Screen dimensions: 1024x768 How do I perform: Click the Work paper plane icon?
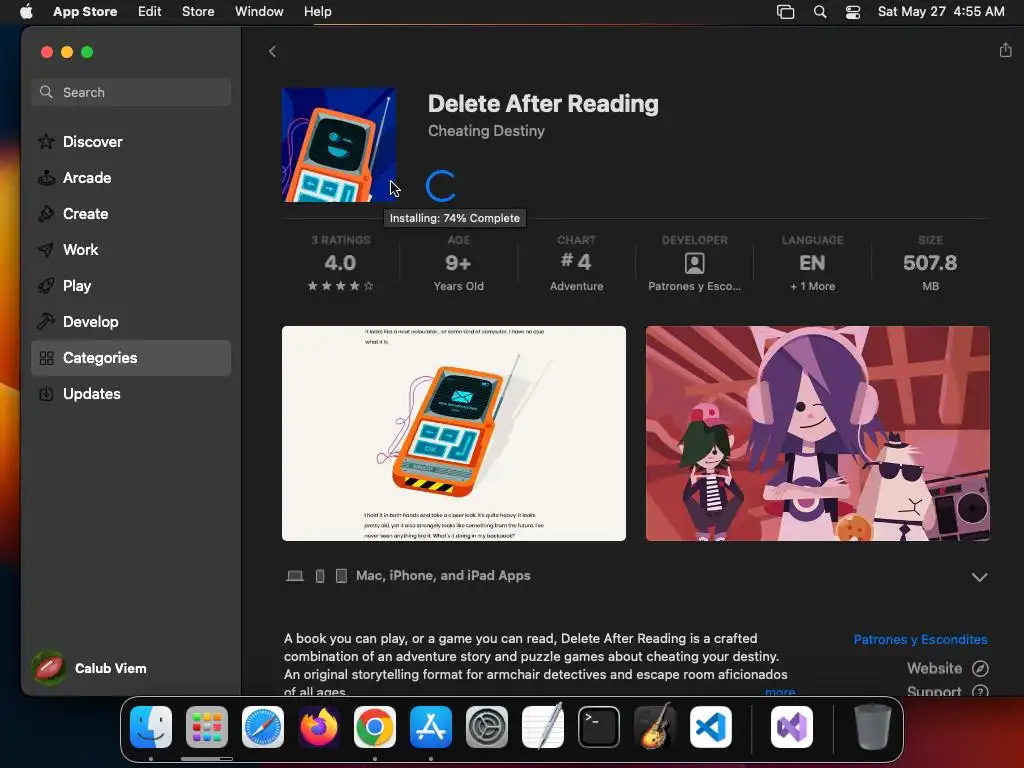click(x=46, y=249)
